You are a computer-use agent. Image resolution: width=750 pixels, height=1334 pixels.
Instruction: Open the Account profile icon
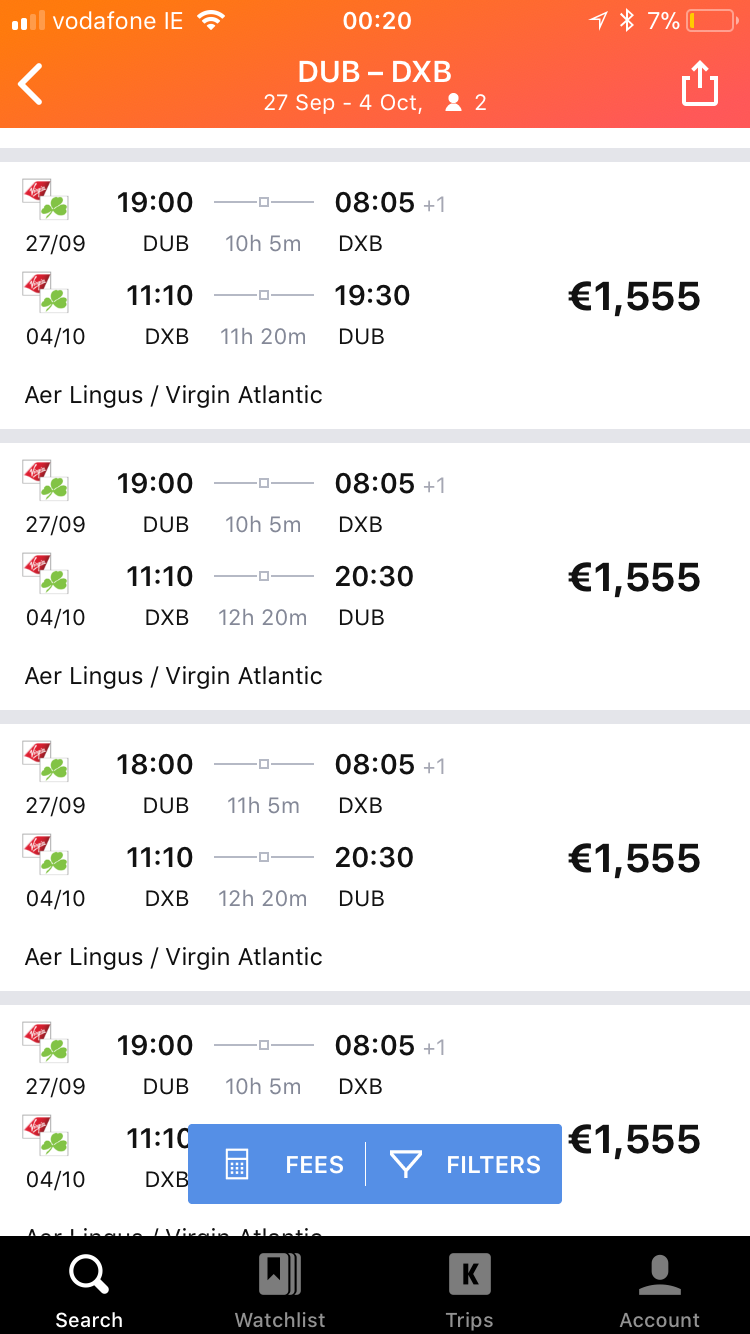tap(659, 1276)
